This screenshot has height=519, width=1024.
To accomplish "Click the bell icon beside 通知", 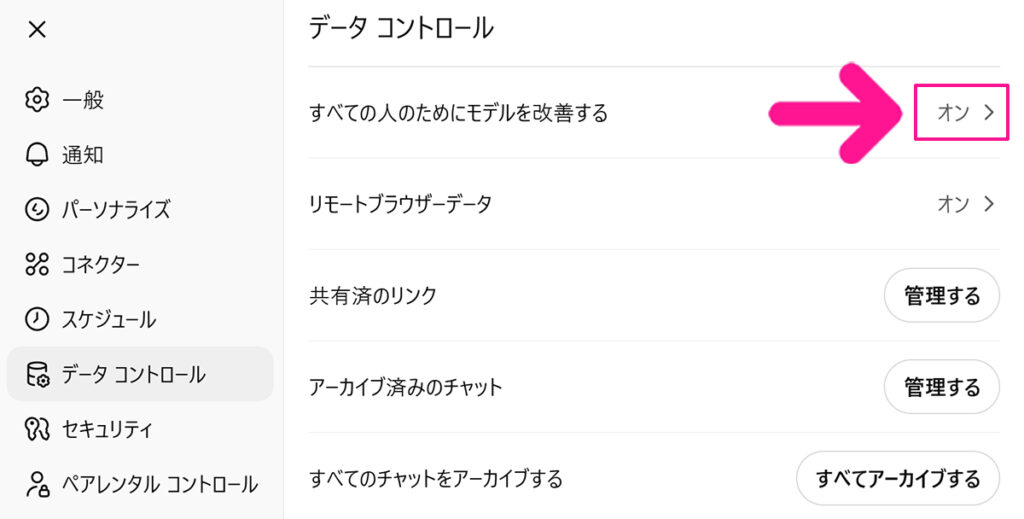I will coord(37,155).
